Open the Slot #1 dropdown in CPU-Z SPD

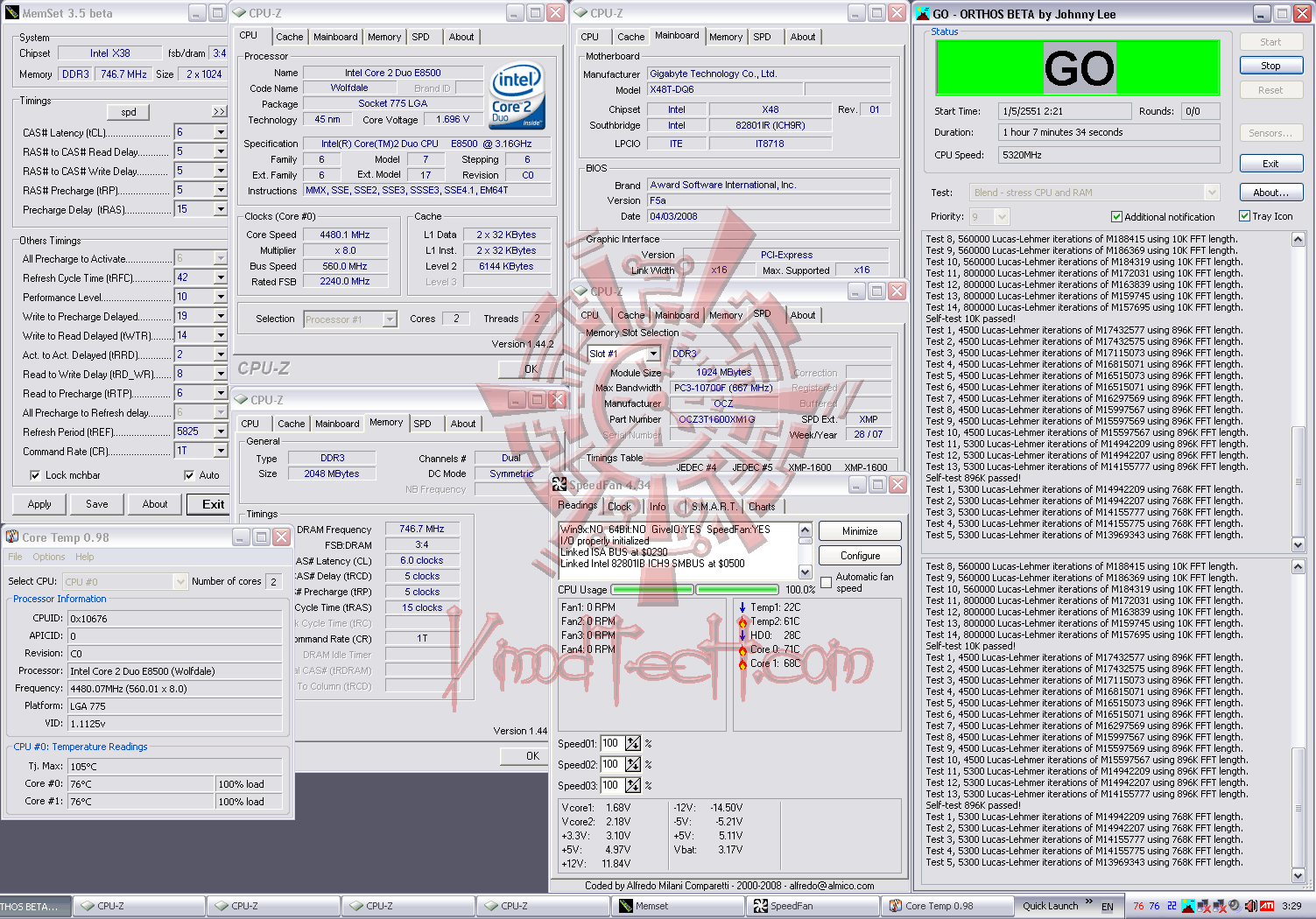(653, 354)
